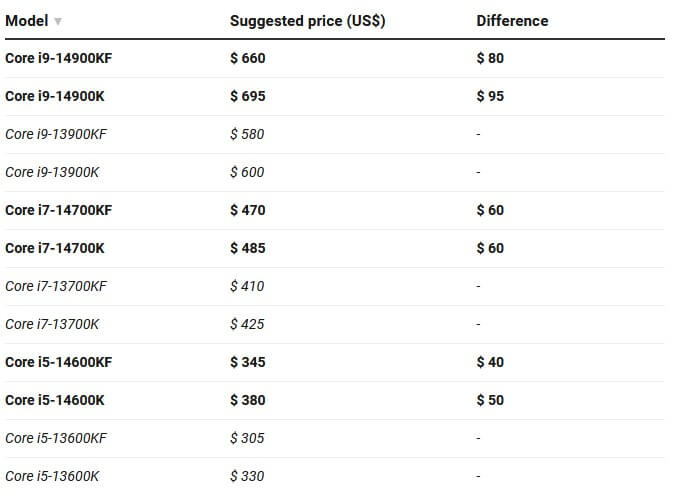
Task: Select the Model column header
Action: click(x=27, y=21)
